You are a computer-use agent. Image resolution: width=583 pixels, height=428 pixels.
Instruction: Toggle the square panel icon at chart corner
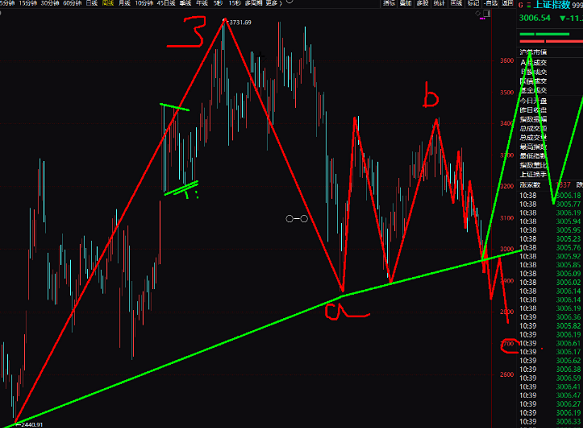click(486, 13)
